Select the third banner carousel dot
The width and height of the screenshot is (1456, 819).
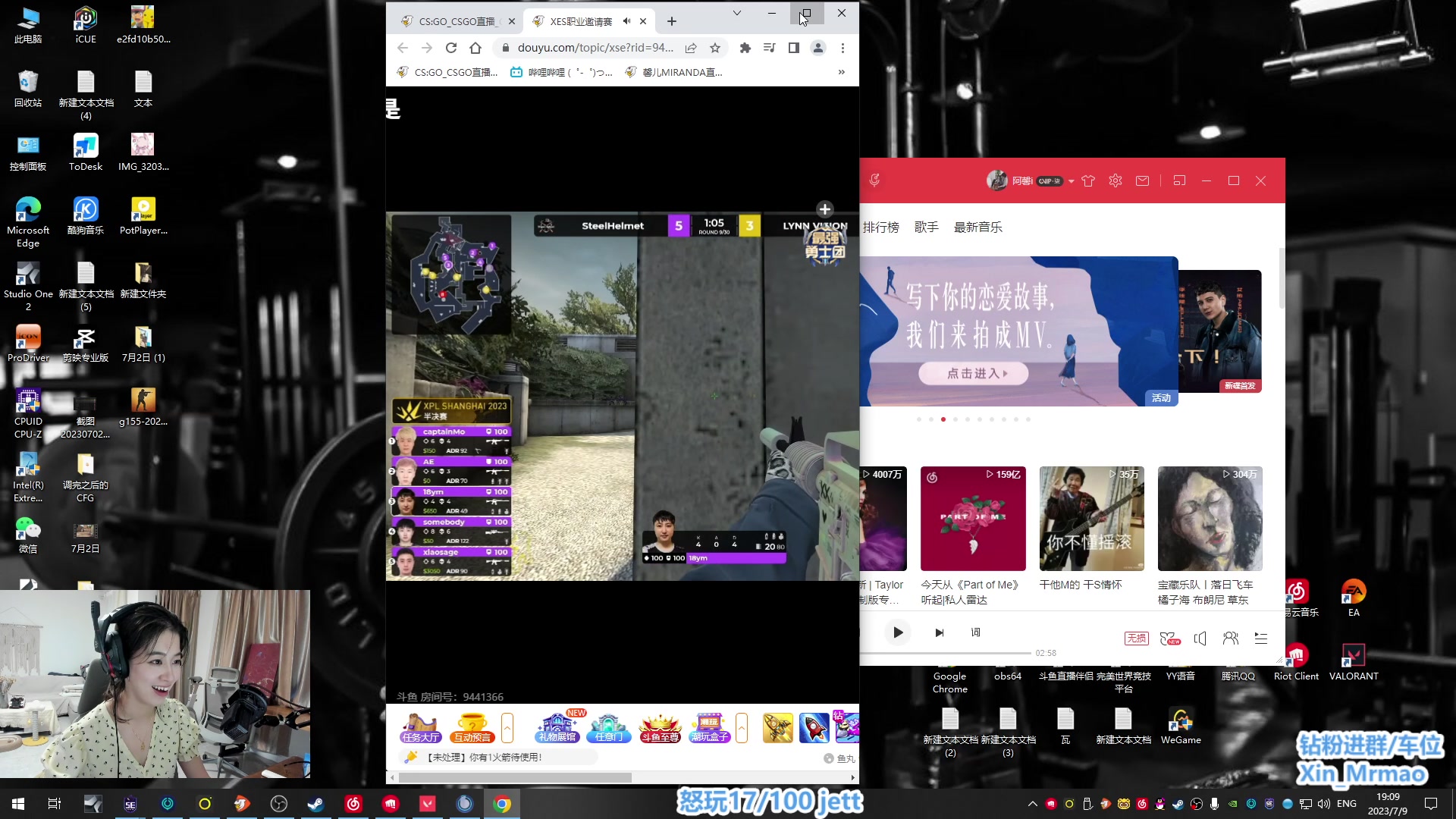943,419
